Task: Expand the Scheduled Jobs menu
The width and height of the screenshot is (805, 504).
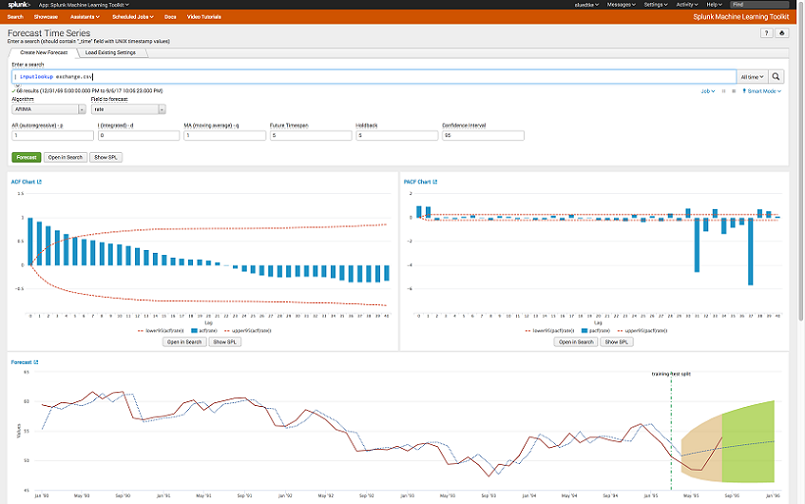Action: pyautogui.click(x=133, y=17)
